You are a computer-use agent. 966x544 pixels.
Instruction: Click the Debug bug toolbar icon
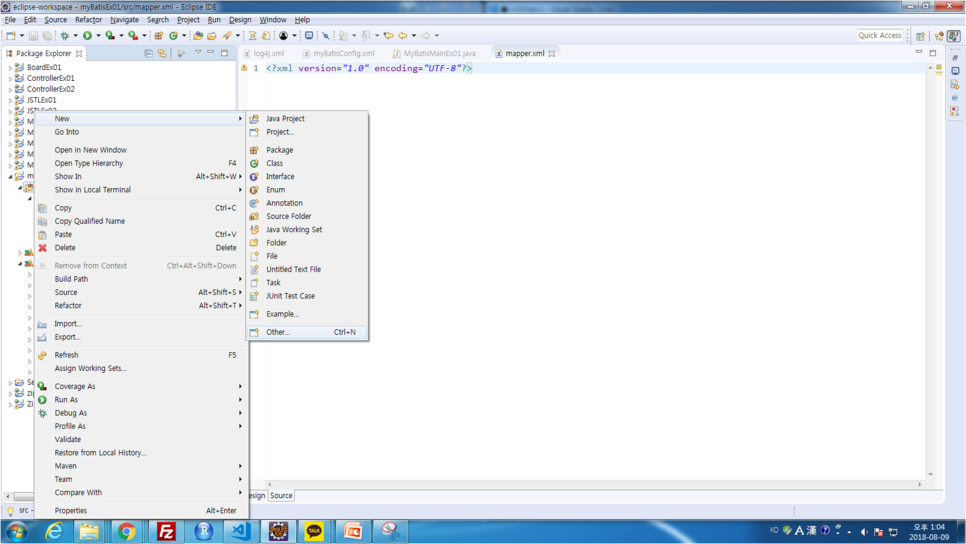point(65,36)
